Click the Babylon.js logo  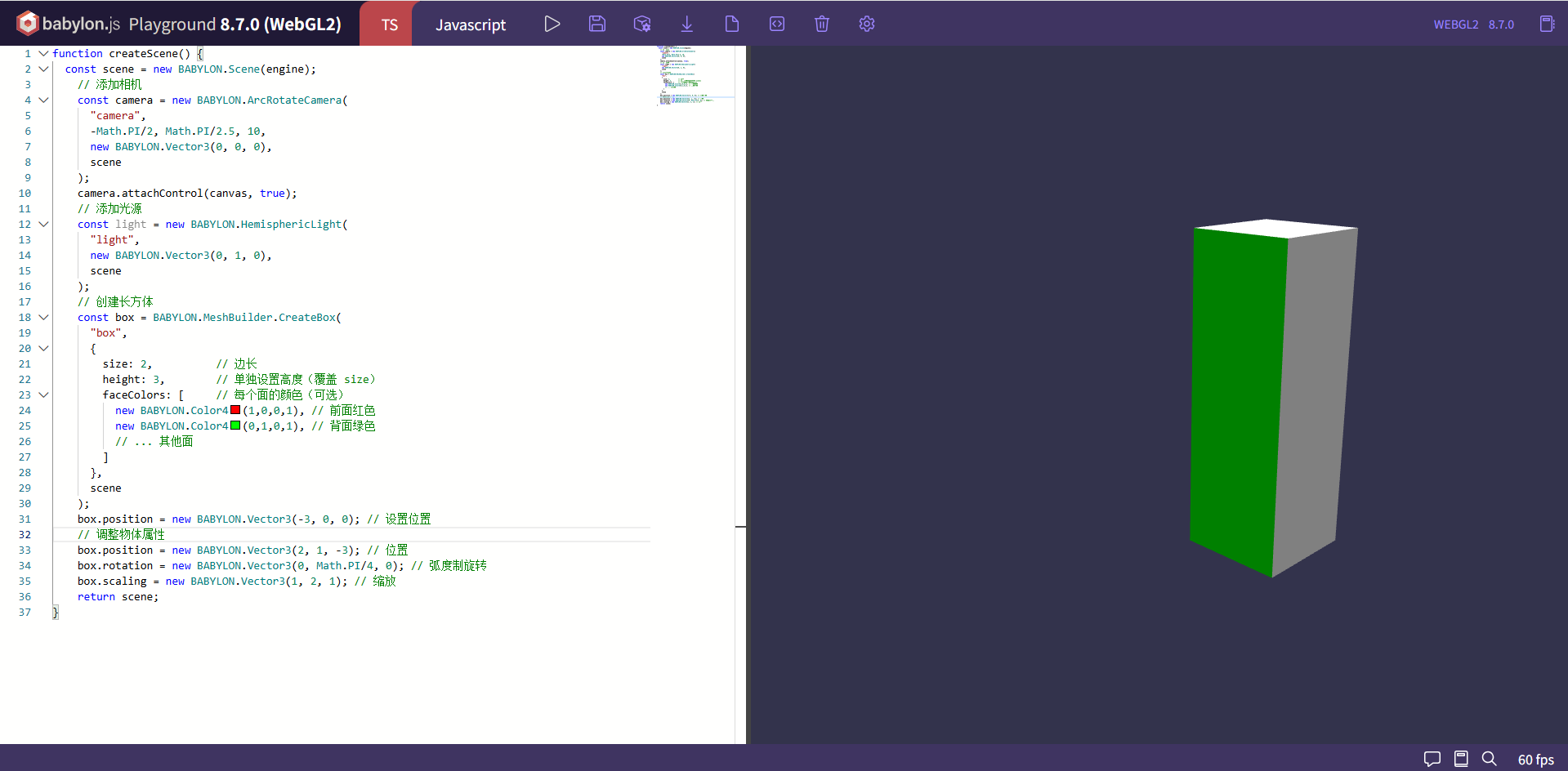point(69,24)
